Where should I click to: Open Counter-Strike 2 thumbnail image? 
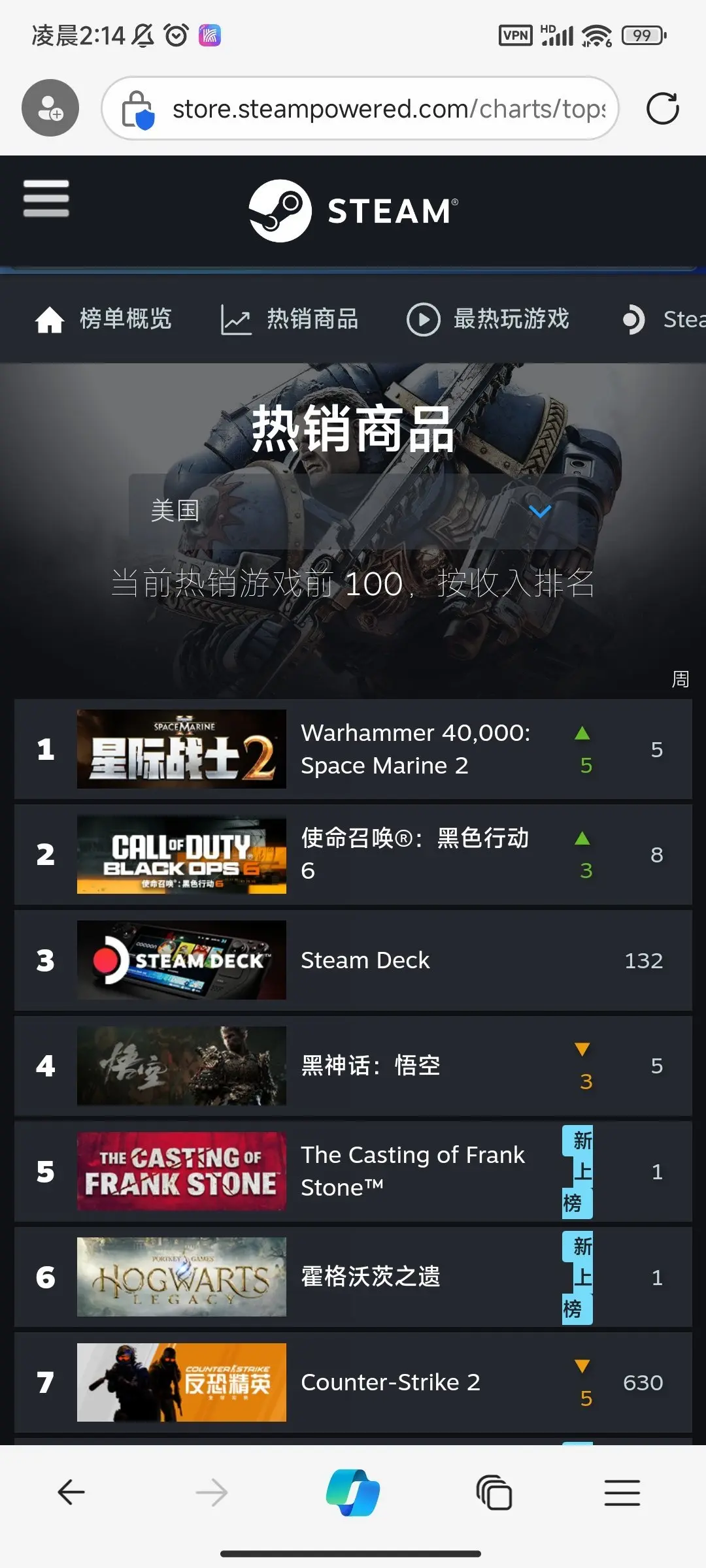[x=182, y=1382]
